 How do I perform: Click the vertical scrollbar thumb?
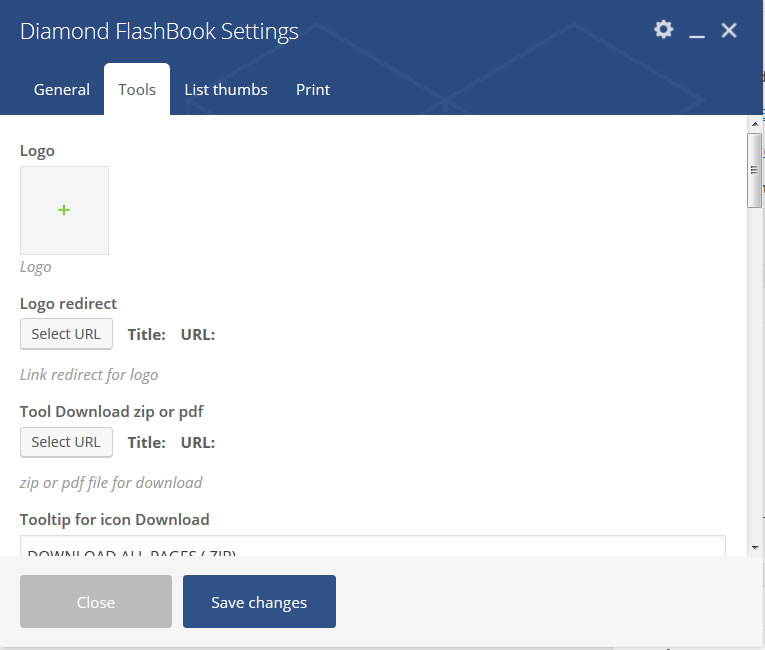click(x=754, y=170)
